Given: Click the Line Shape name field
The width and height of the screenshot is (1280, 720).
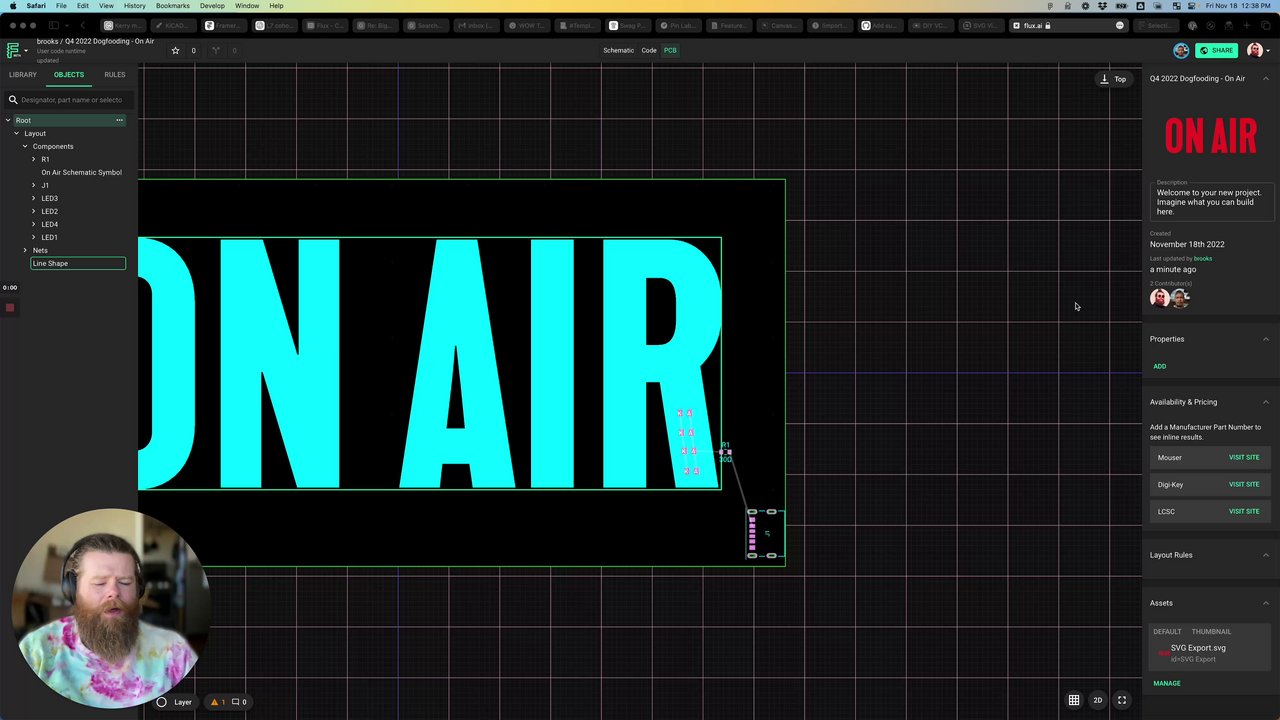Looking at the screenshot, I should [78, 264].
